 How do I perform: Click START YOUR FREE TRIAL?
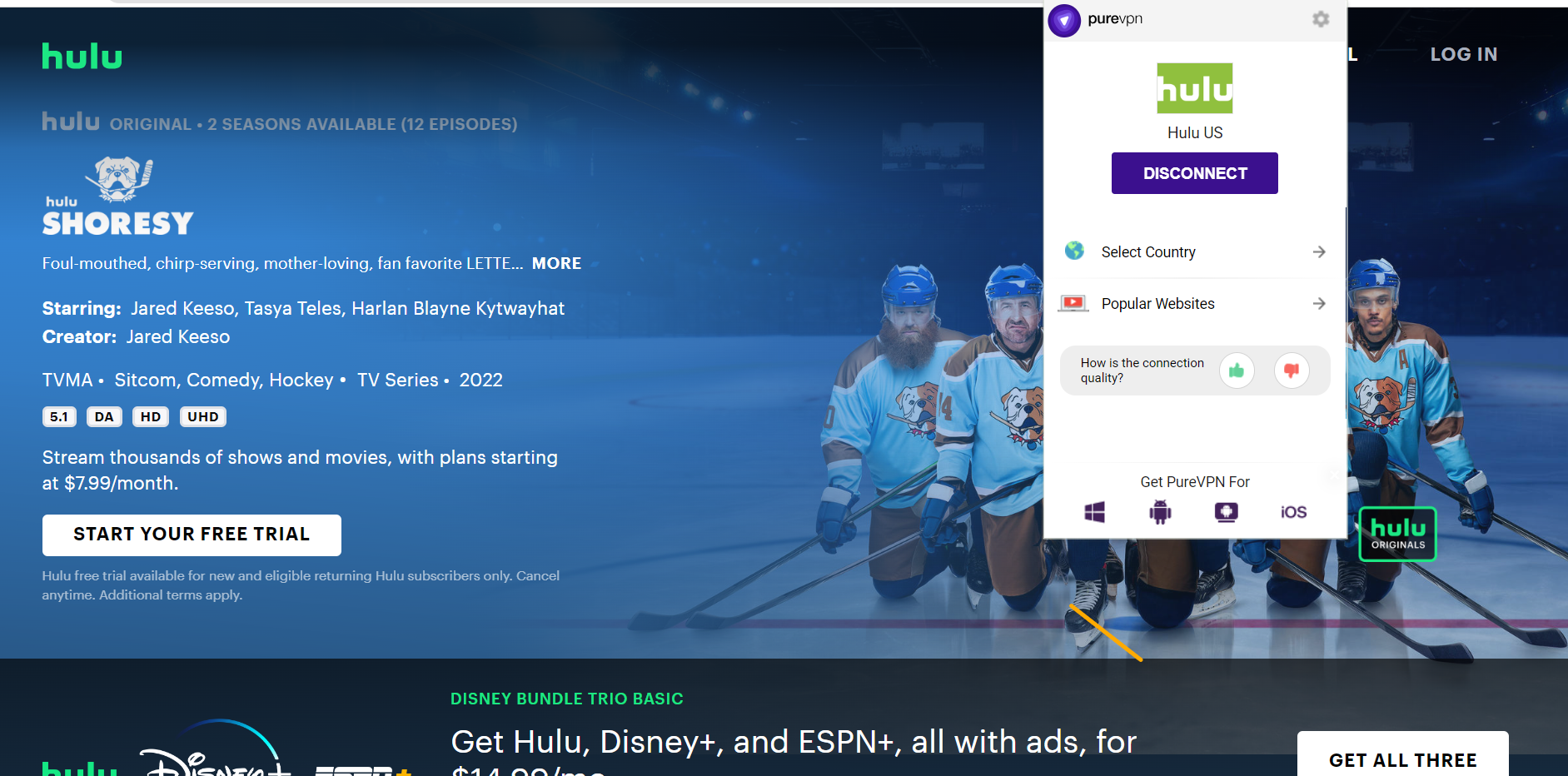(191, 535)
